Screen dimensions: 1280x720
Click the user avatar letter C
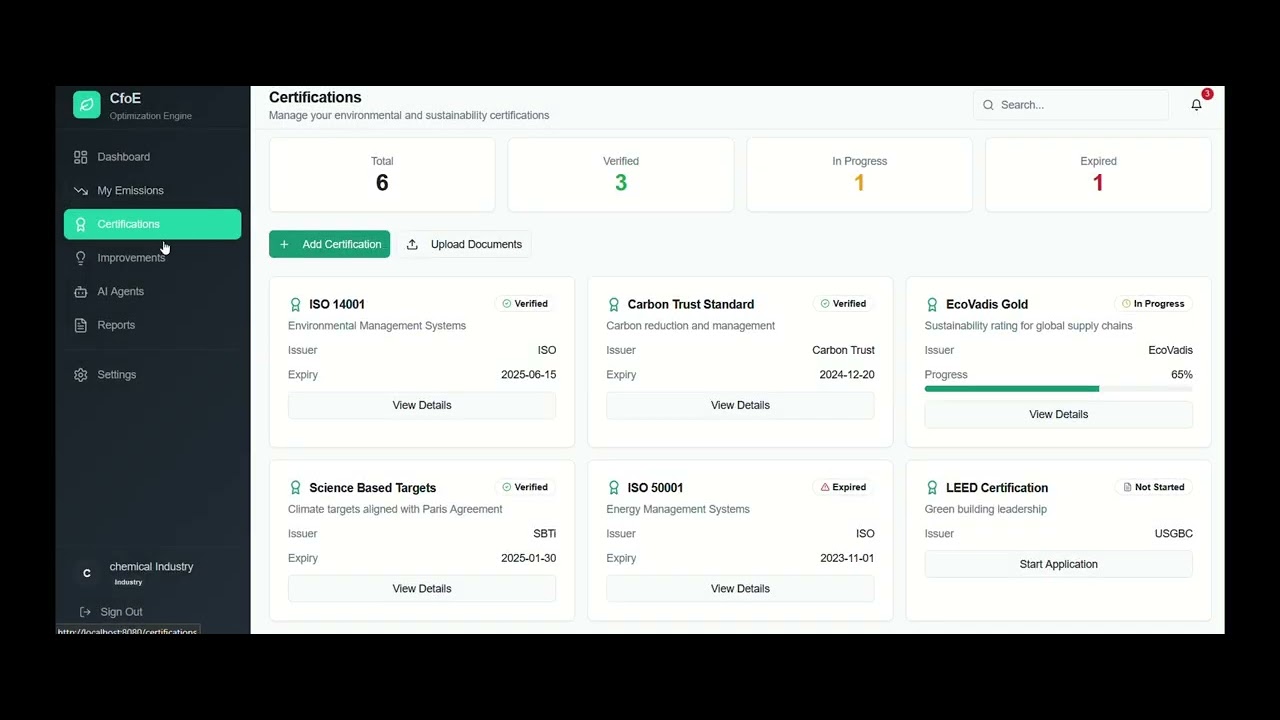[x=87, y=573]
